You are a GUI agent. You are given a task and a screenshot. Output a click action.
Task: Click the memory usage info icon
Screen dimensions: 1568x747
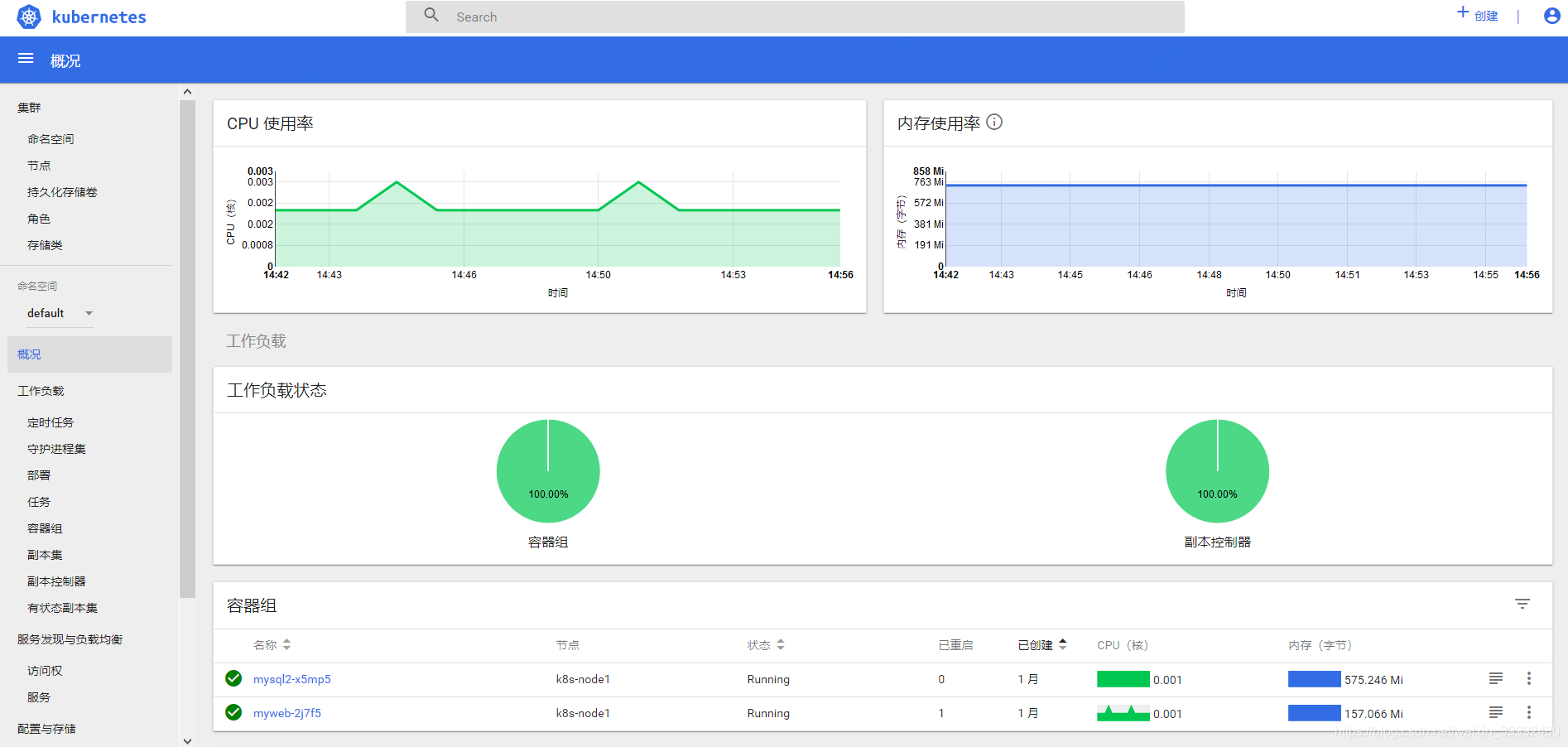[x=994, y=123]
